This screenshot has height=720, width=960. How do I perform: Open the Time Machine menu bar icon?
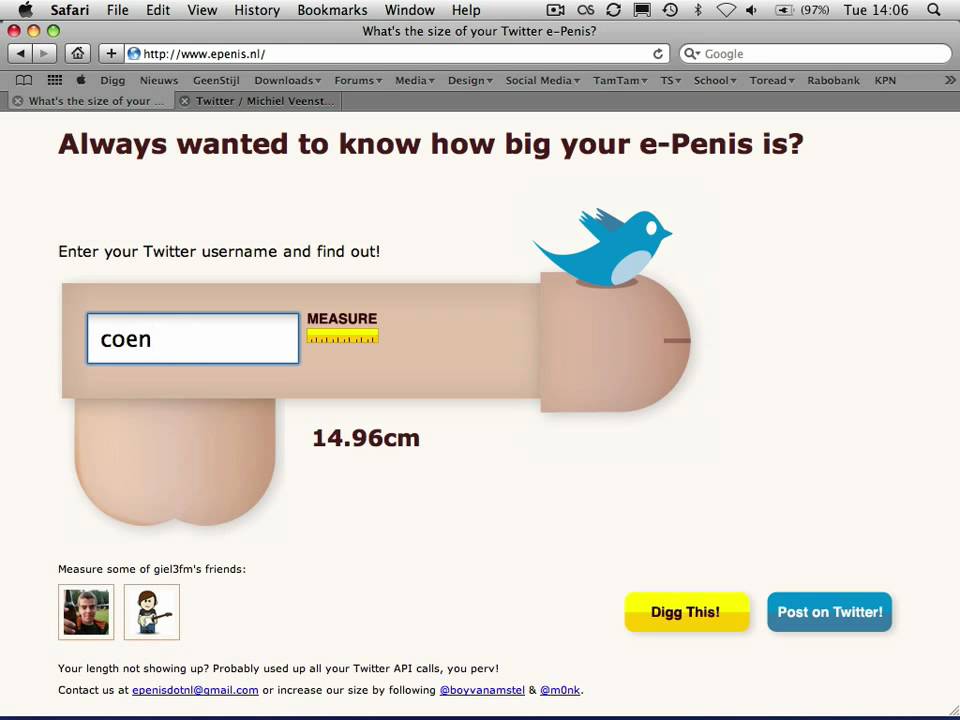pos(670,10)
